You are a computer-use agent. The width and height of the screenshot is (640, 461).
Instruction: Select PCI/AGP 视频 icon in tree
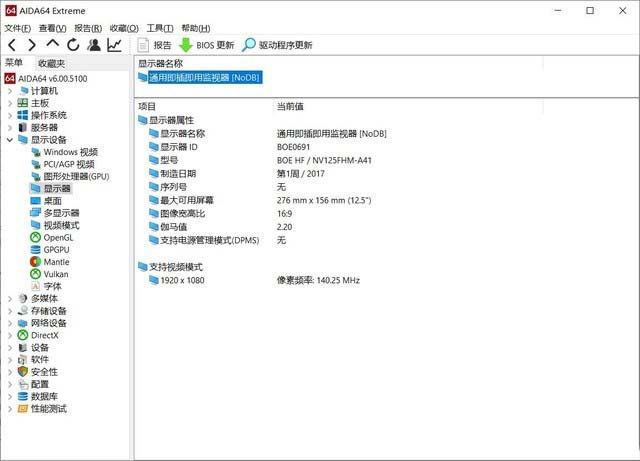[x=36, y=164]
